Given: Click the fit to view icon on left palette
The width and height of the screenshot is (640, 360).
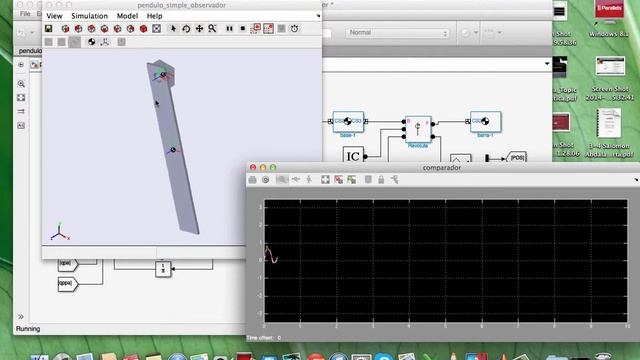Looking at the screenshot, I should click(21, 98).
